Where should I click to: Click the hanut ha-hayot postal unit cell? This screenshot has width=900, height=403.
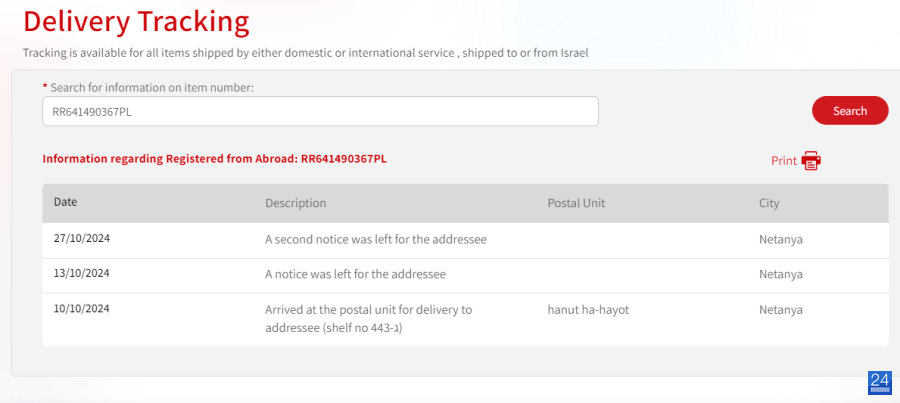coord(588,310)
